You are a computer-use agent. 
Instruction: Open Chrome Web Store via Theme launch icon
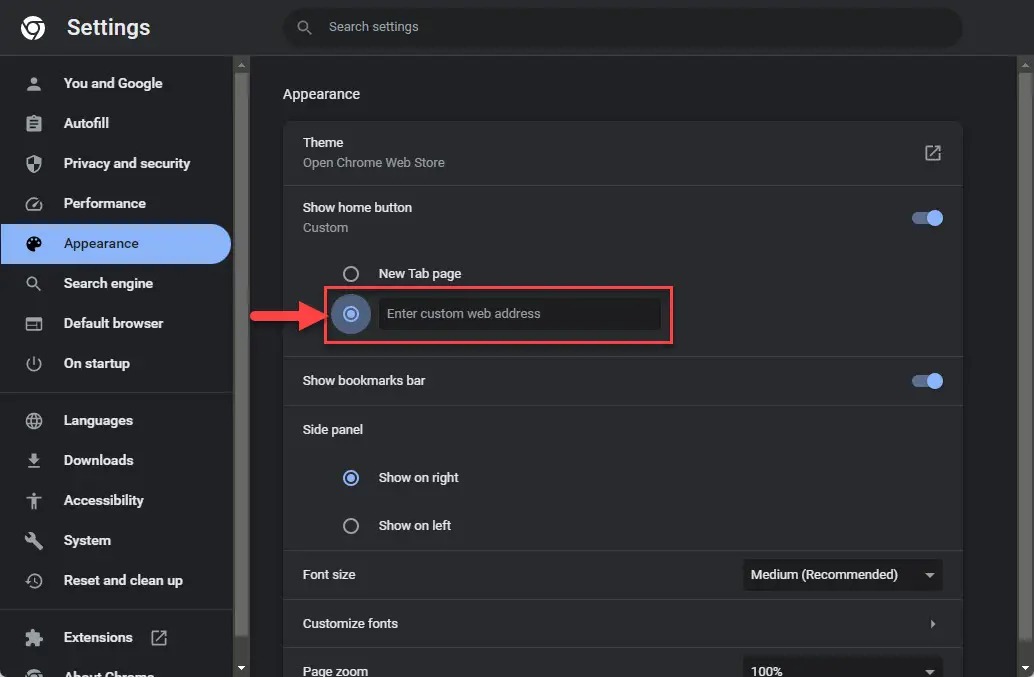[x=932, y=153]
